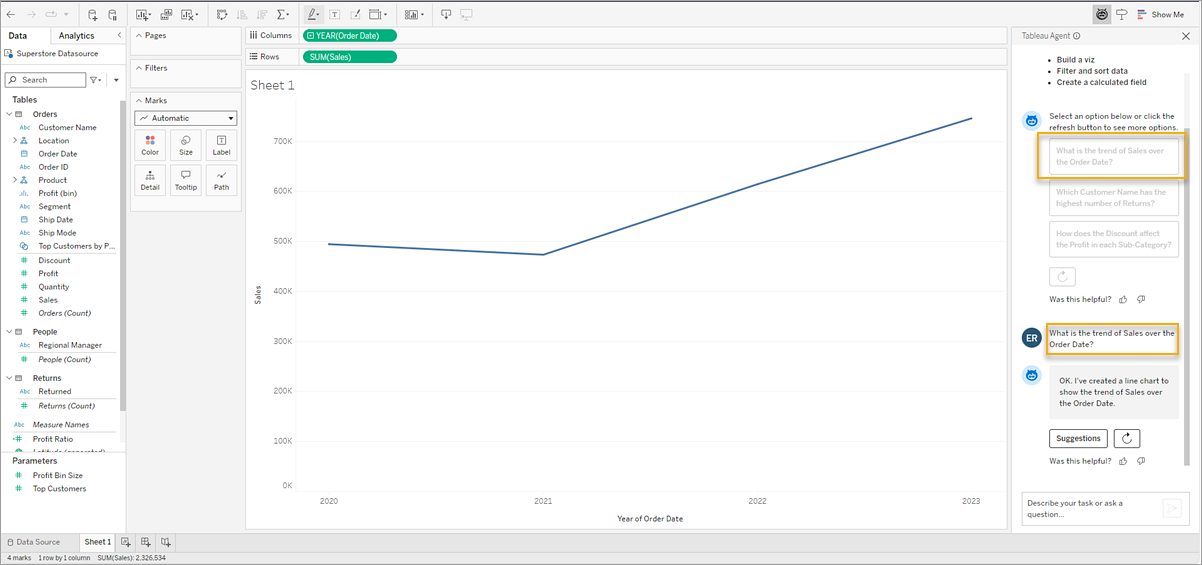Click the Data Guide signpost icon

pos(1122,15)
